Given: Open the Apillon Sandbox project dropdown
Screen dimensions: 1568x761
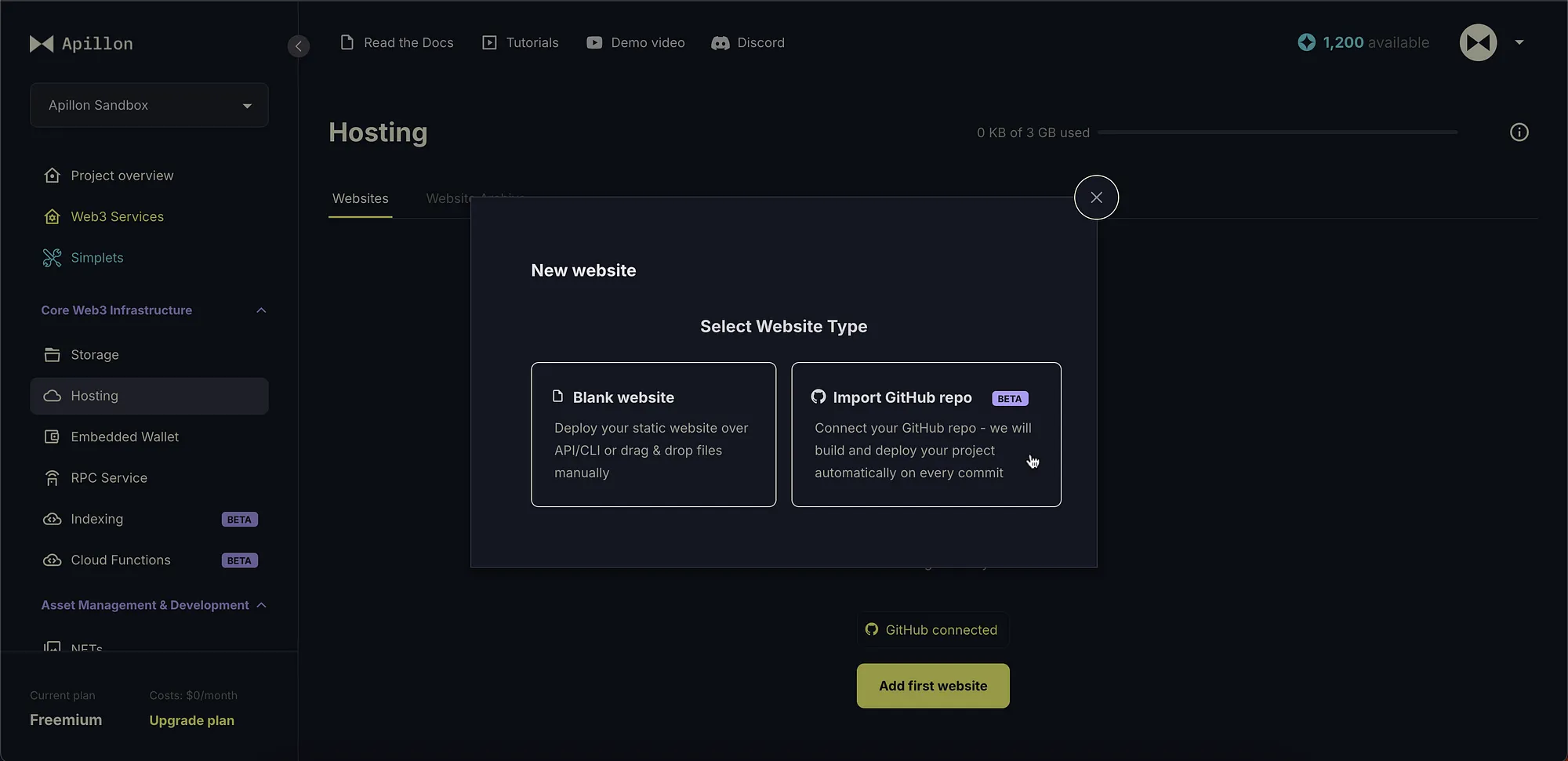Looking at the screenshot, I should tap(149, 105).
